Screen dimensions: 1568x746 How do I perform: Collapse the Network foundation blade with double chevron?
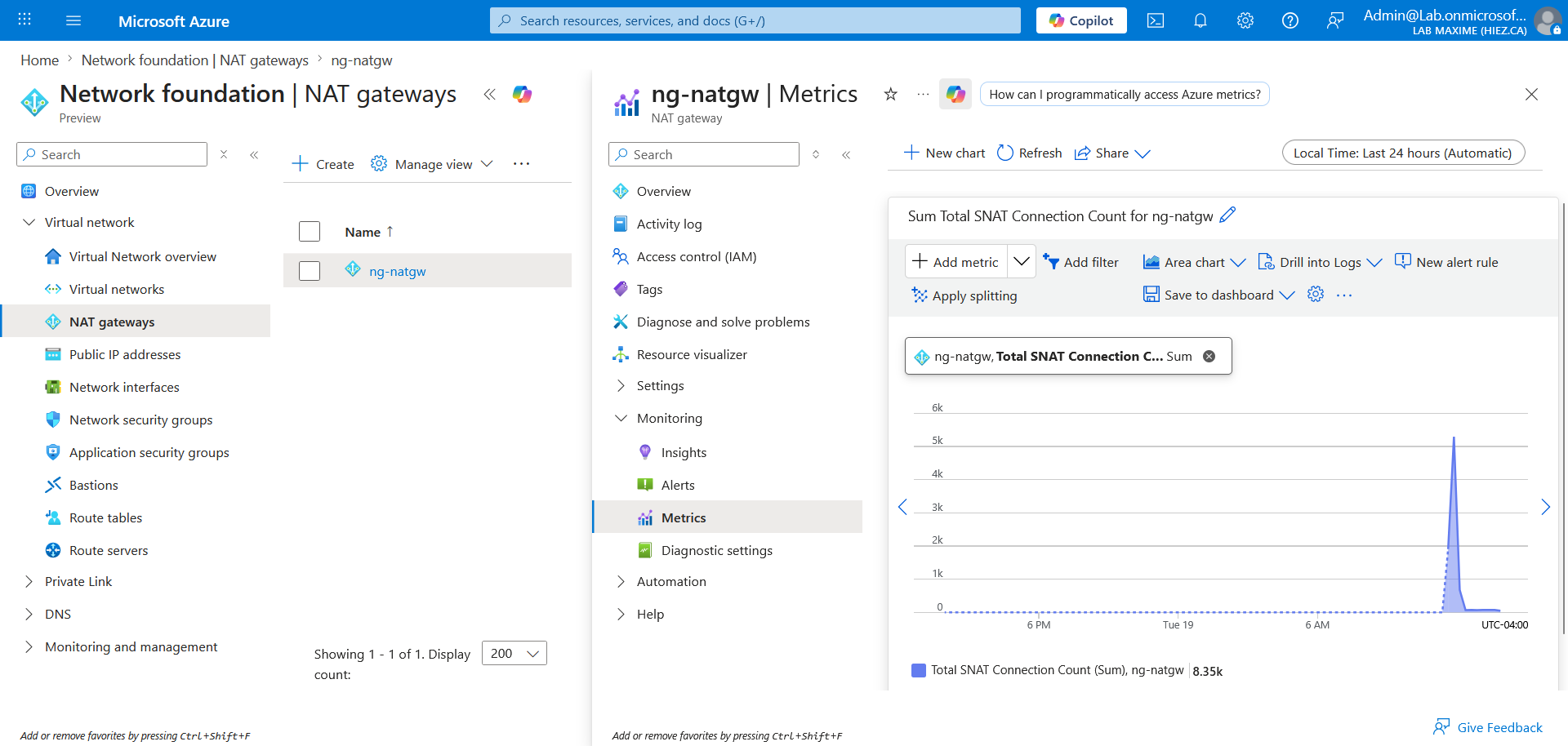490,95
